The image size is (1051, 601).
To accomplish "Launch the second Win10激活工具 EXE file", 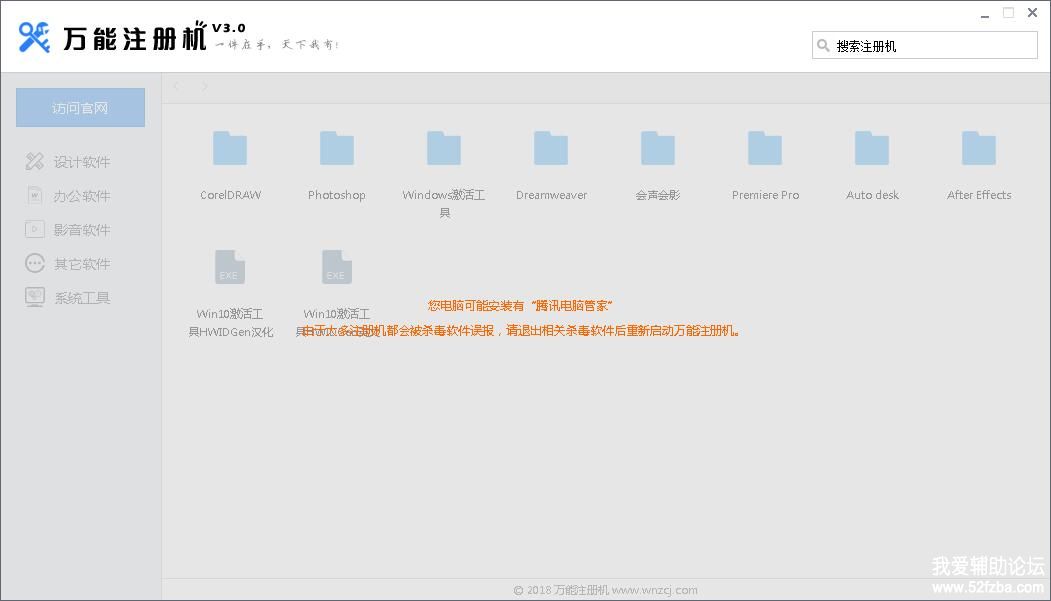I will click(336, 267).
